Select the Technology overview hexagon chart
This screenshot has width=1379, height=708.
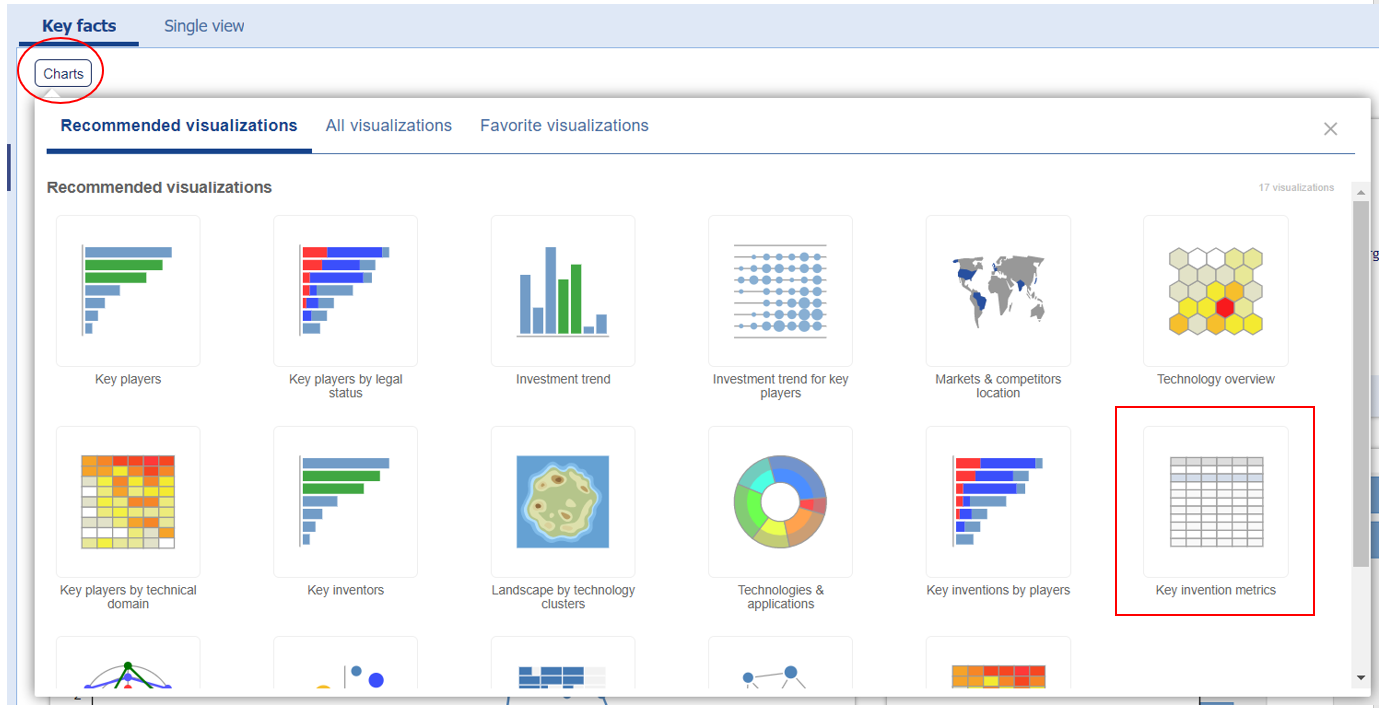[x=1216, y=291]
